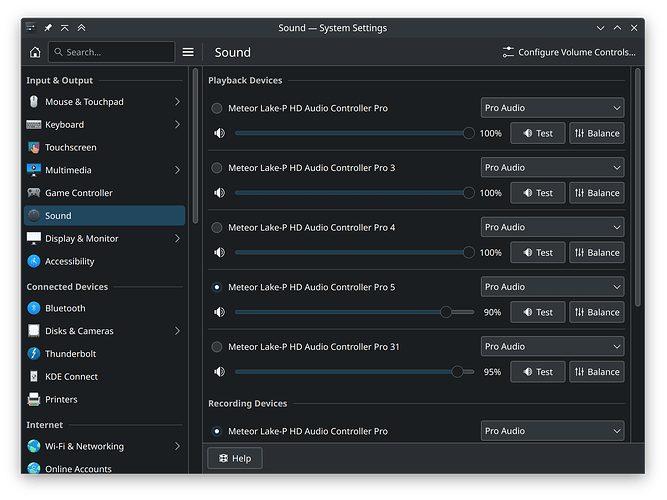This screenshot has height=500, width=667.
Task: Expand Disks & Cameras chevron
Action: 177,331
